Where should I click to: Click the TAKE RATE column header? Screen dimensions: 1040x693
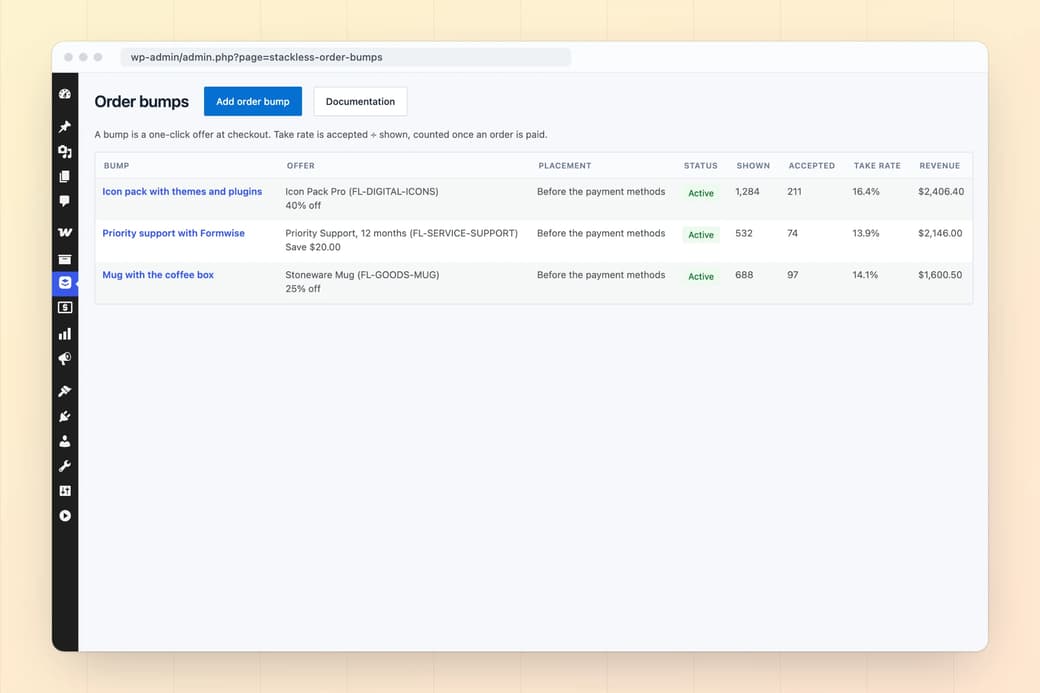click(x=877, y=166)
